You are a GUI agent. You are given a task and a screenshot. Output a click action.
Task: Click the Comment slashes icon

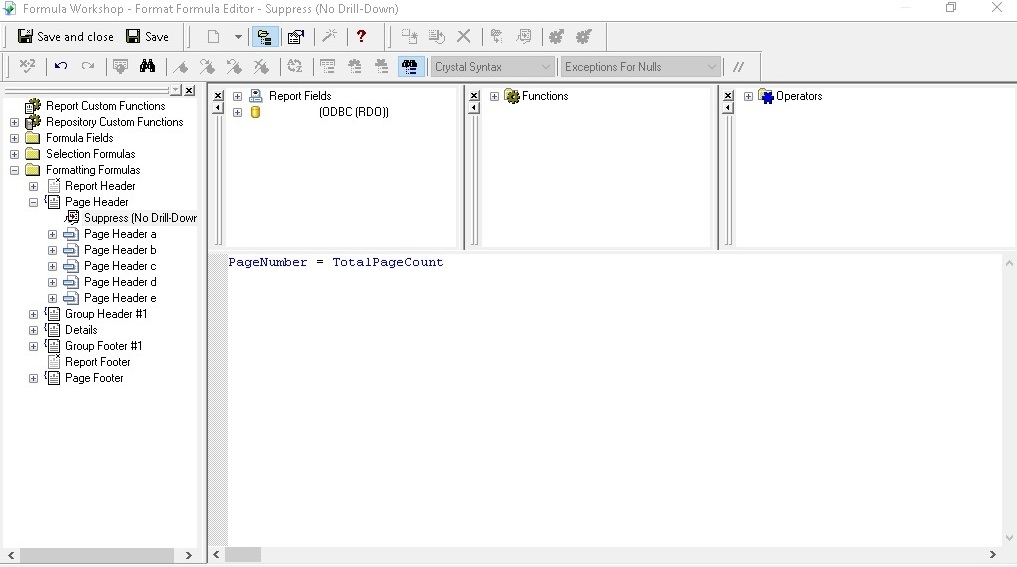click(x=738, y=67)
